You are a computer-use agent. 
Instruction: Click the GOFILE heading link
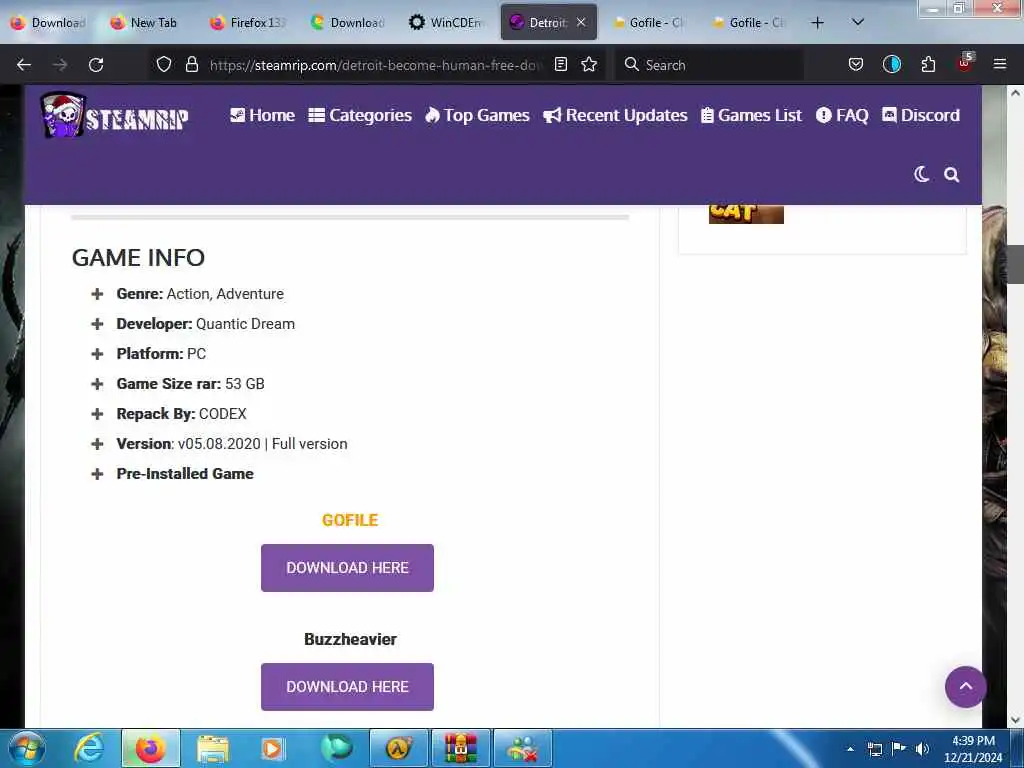(350, 520)
